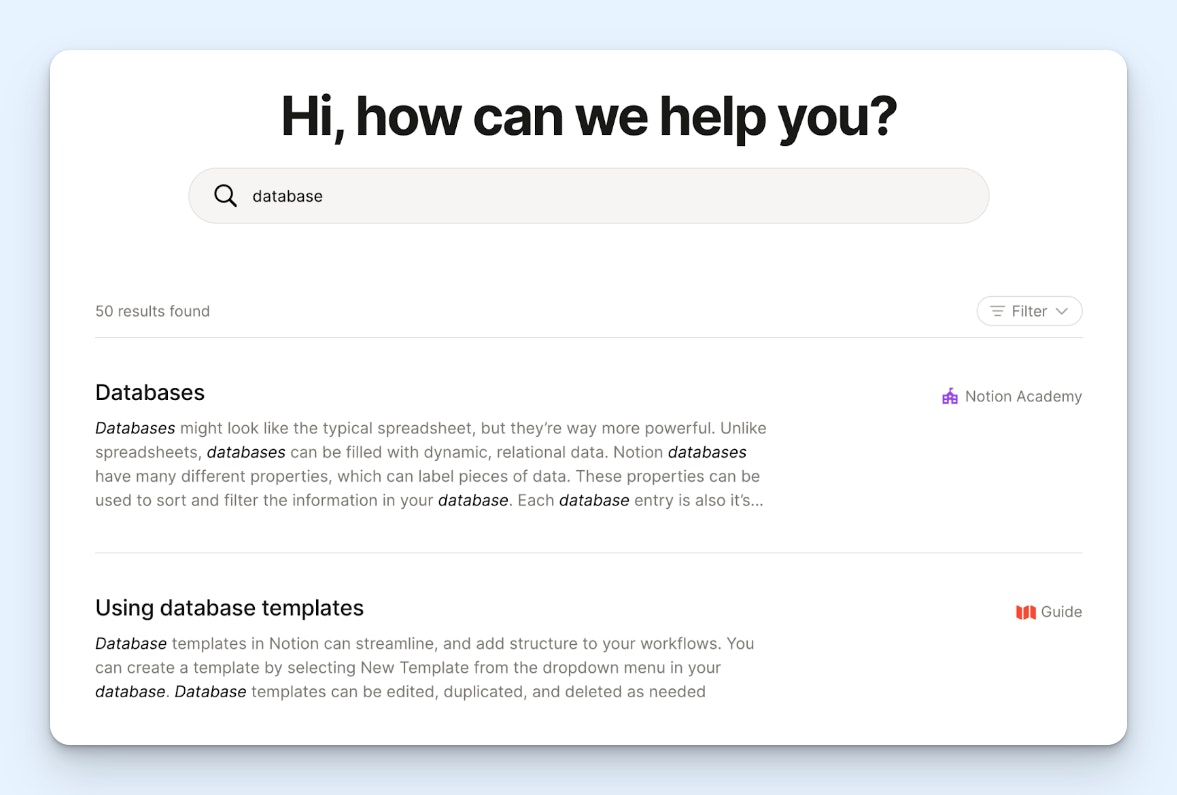Image resolution: width=1177 pixels, height=795 pixels.
Task: Click the magnifying glass search icon
Action: click(225, 195)
